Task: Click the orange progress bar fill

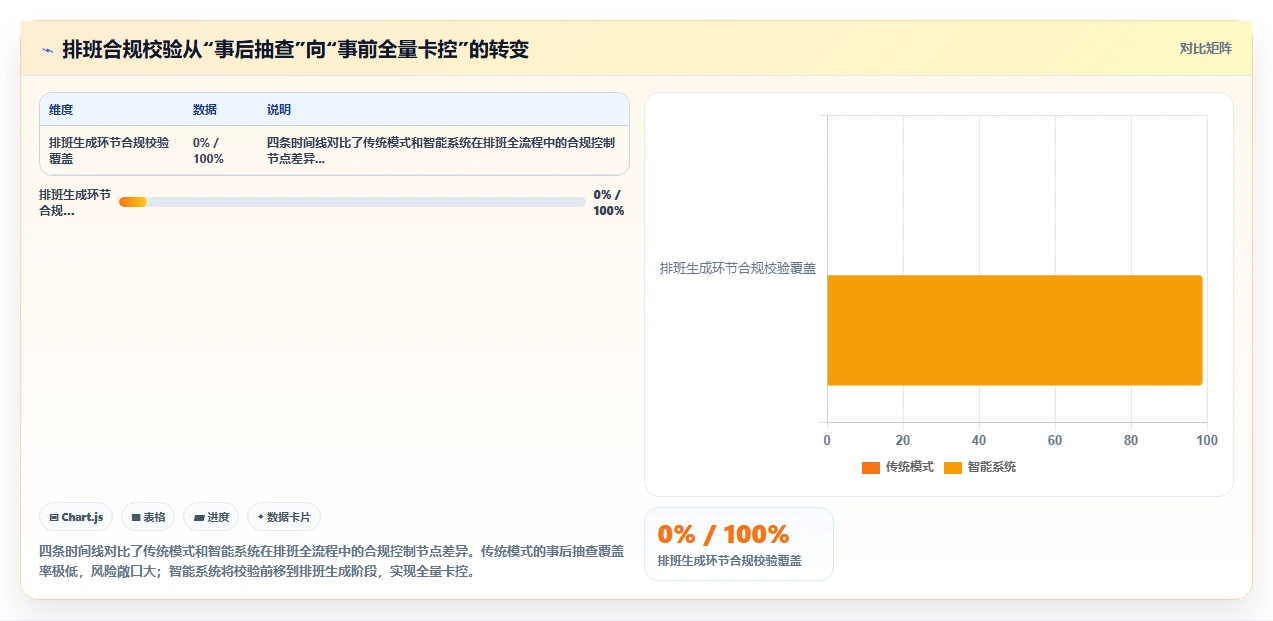Action: (133, 202)
